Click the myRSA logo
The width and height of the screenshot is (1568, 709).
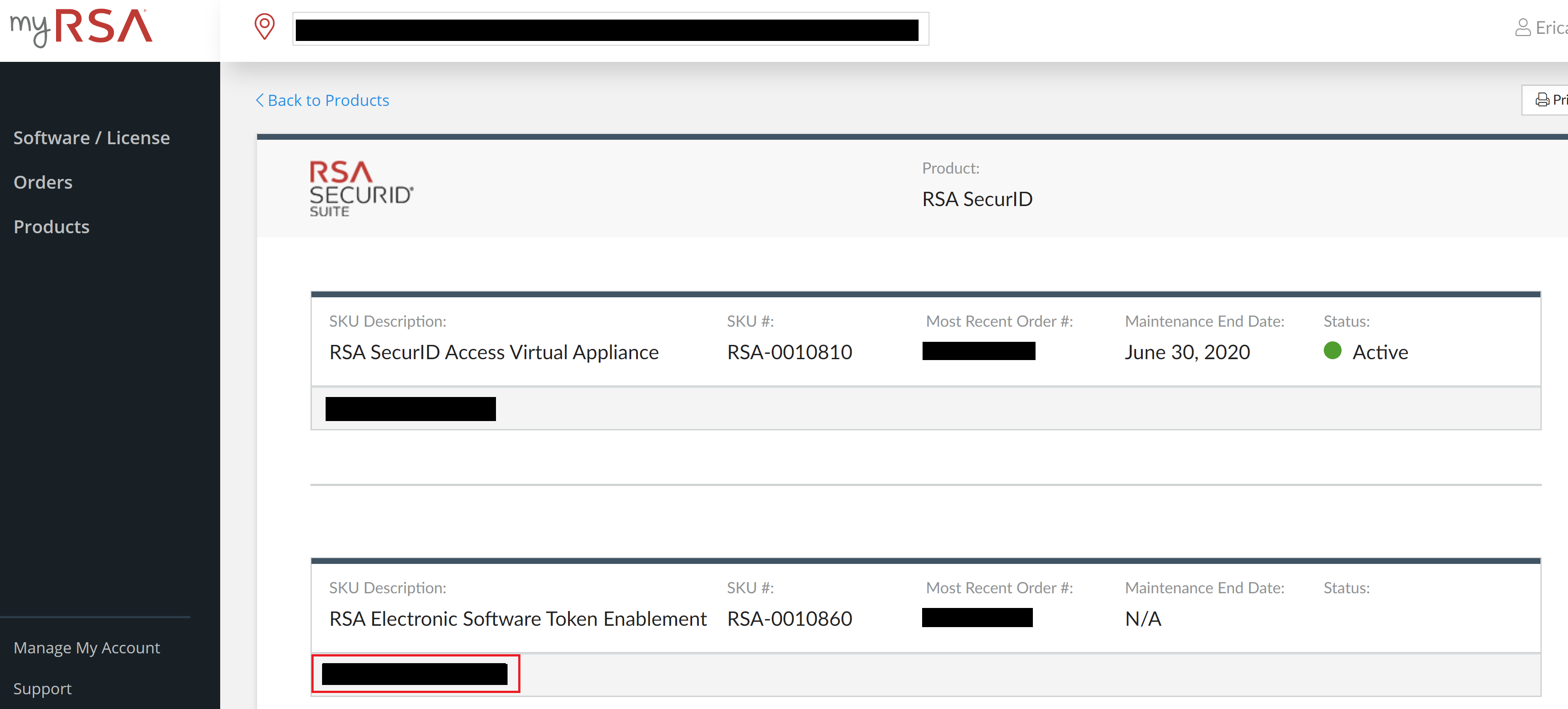[81, 28]
